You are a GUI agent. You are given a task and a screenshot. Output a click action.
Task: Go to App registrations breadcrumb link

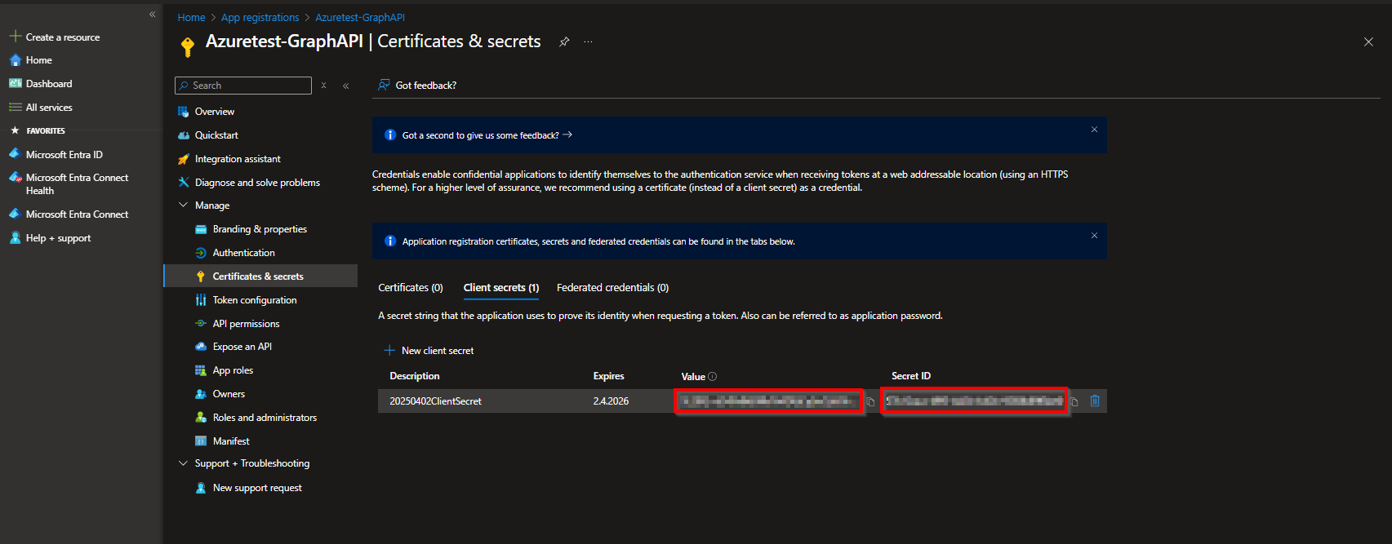coord(260,18)
